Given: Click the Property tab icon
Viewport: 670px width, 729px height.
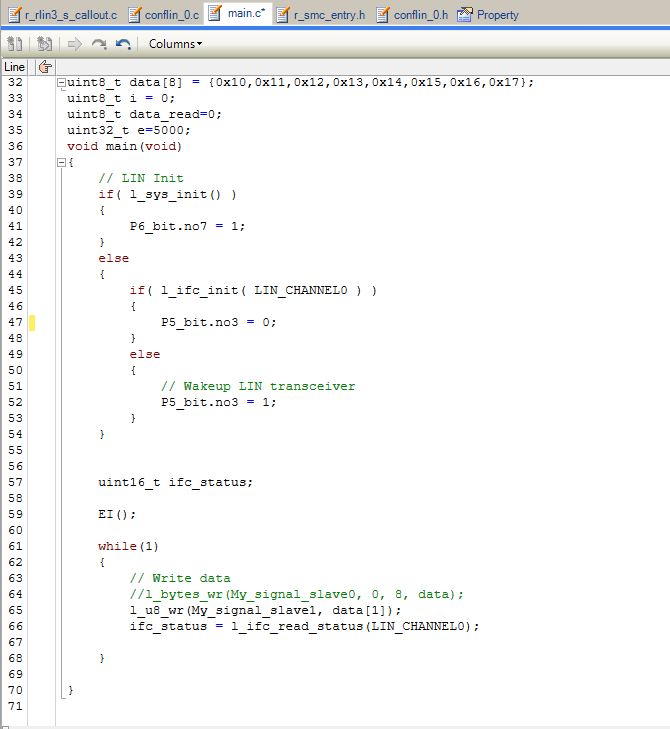Looking at the screenshot, I should click(464, 15).
